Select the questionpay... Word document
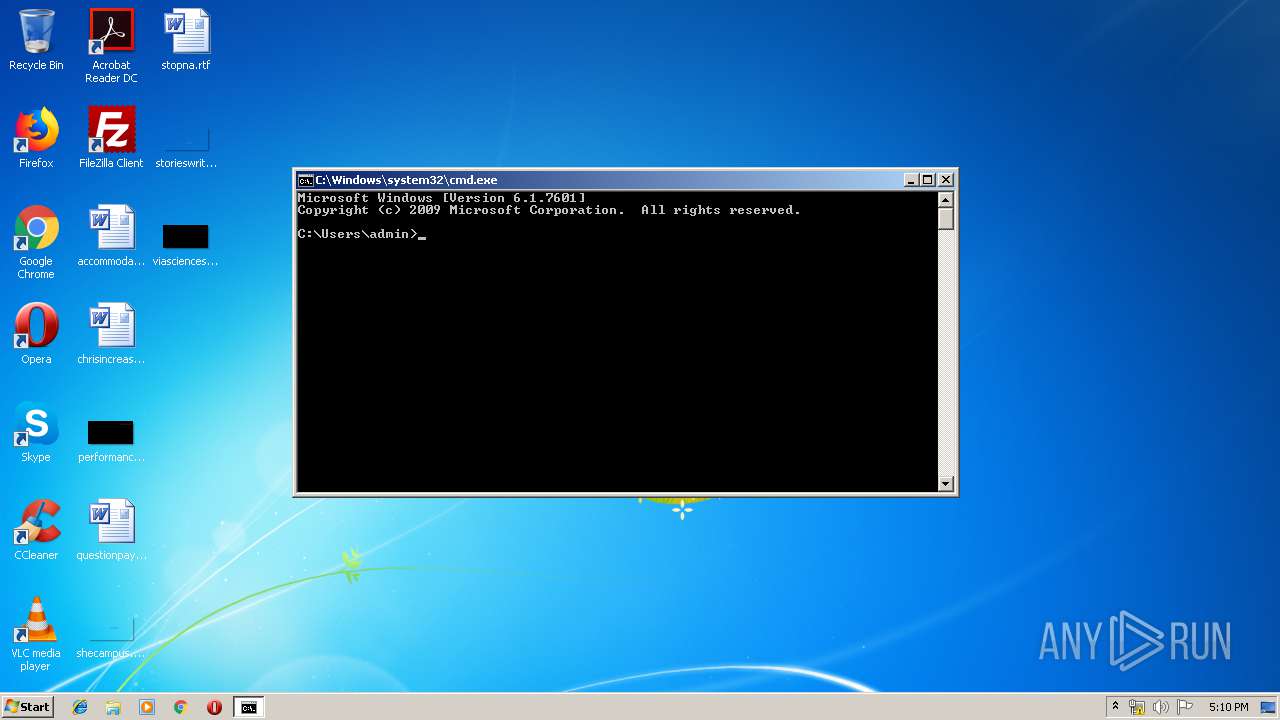The height and width of the screenshot is (720, 1280). 111,530
